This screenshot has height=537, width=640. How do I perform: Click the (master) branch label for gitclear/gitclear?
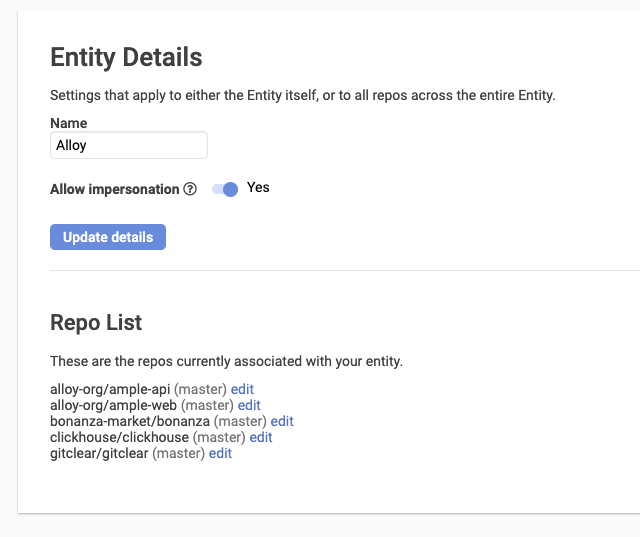(179, 453)
